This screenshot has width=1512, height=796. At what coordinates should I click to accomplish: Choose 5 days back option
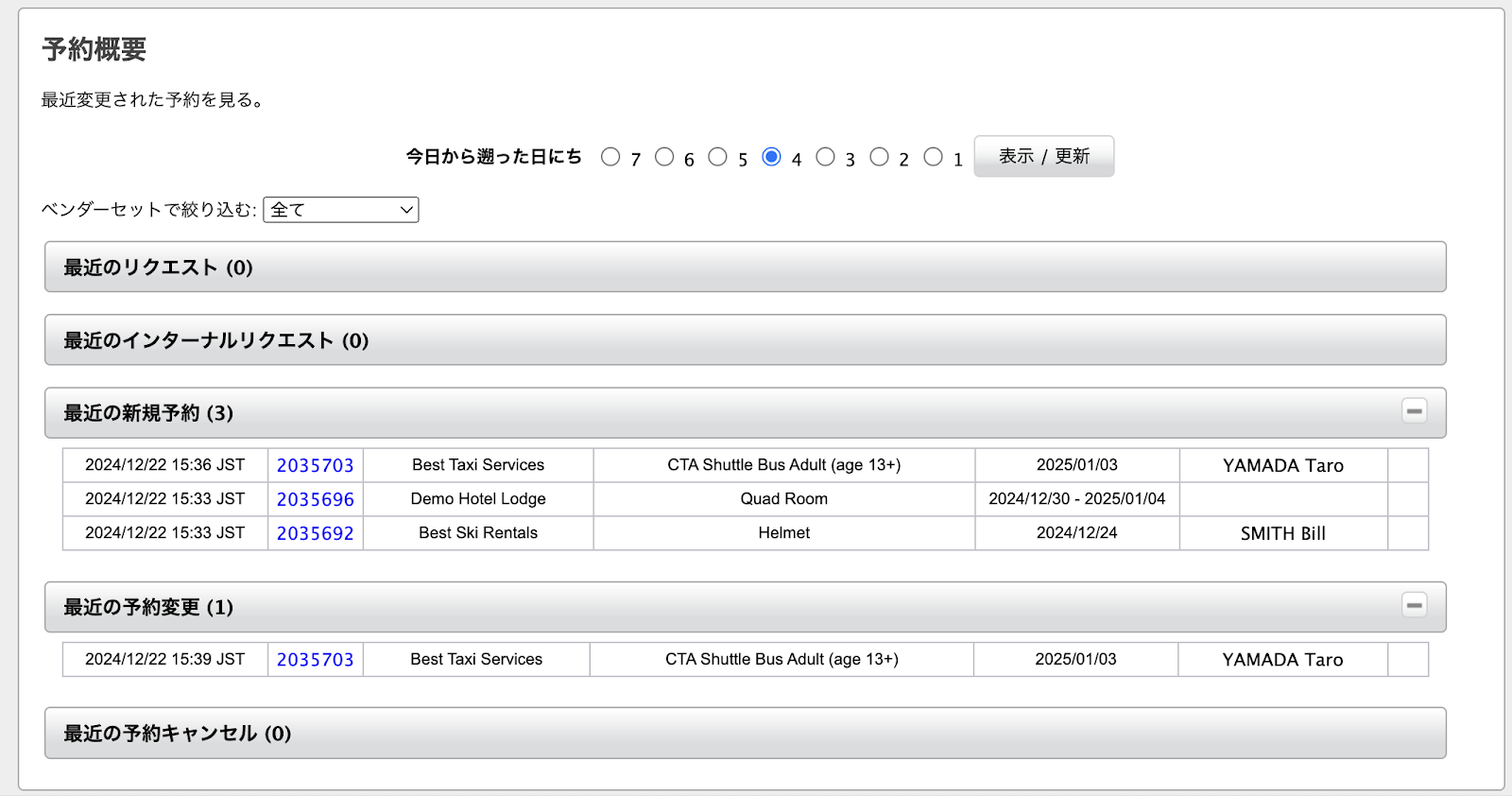pyautogui.click(x=718, y=157)
